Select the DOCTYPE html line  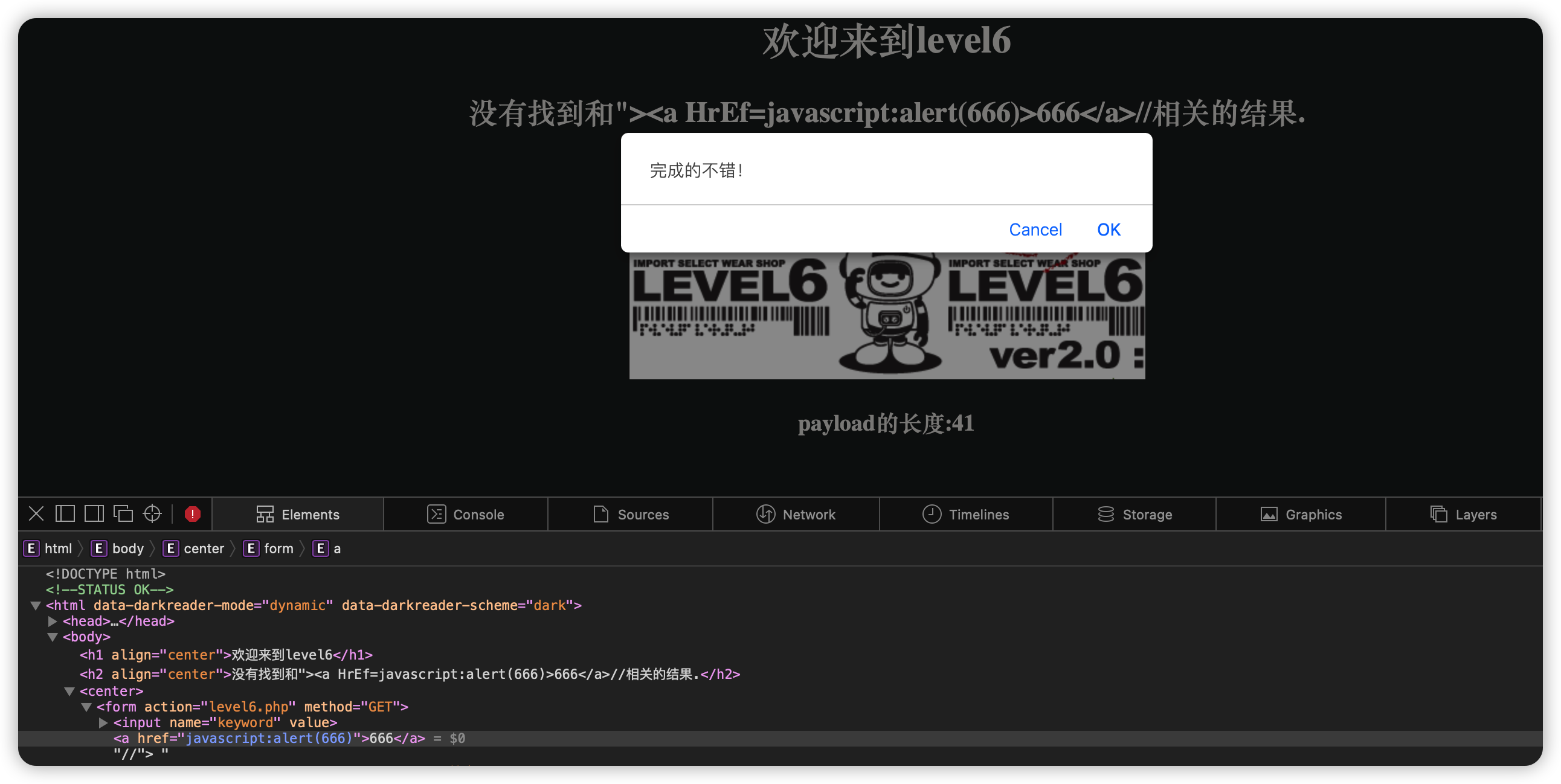pos(106,574)
